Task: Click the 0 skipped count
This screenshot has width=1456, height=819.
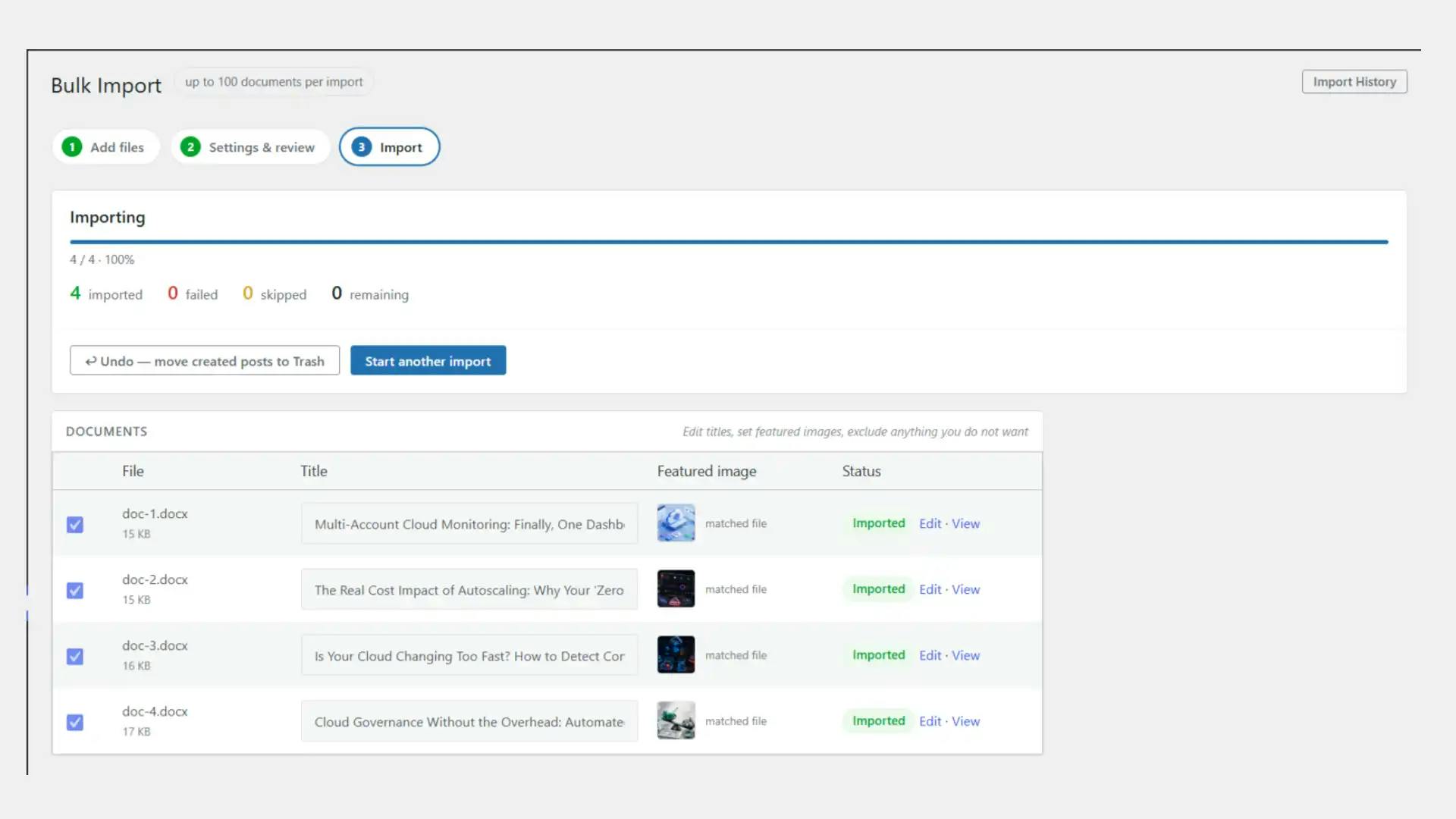Action: click(x=275, y=293)
